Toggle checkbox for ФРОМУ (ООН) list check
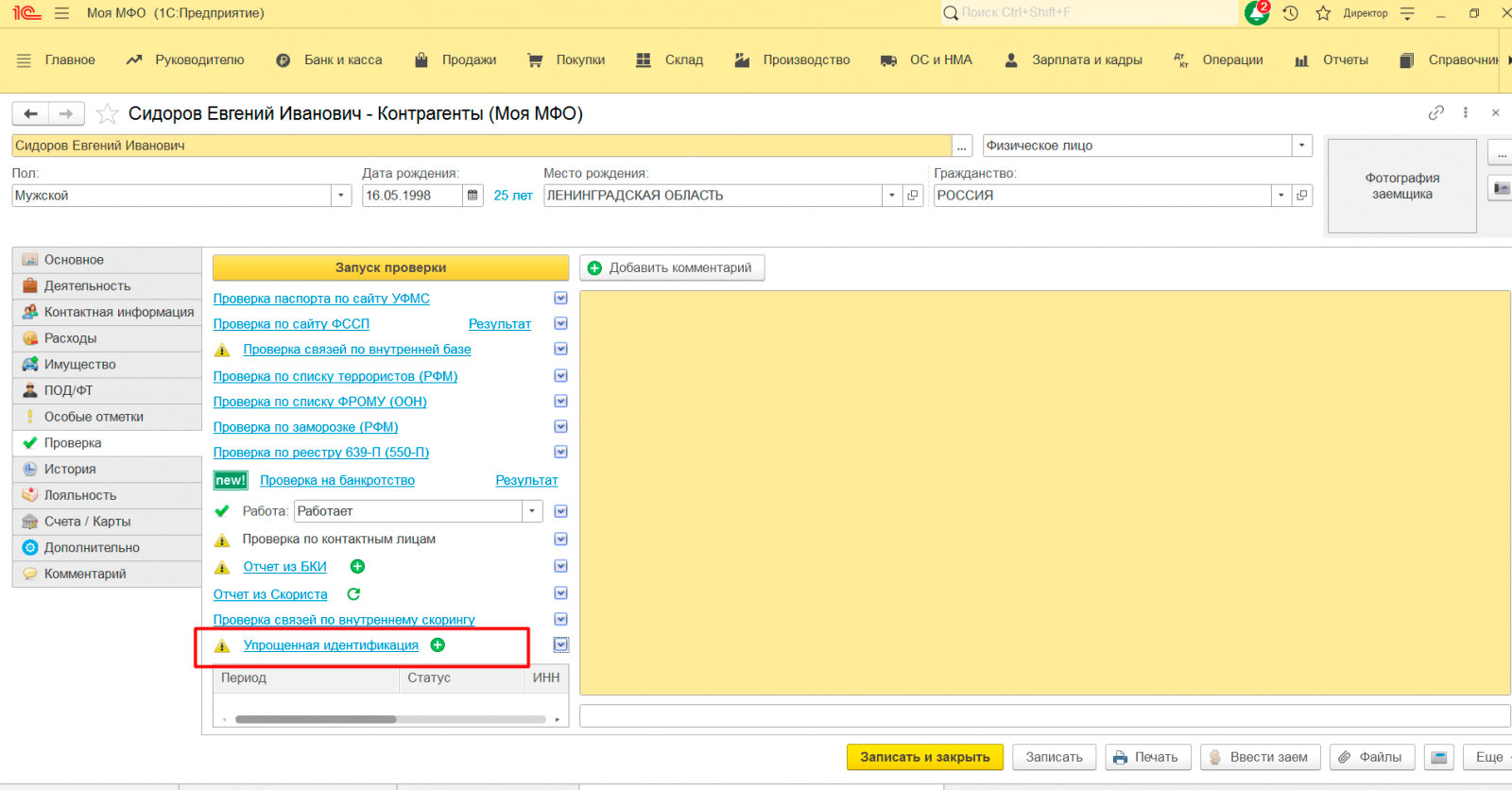The height and width of the screenshot is (790, 1512). [x=560, y=401]
